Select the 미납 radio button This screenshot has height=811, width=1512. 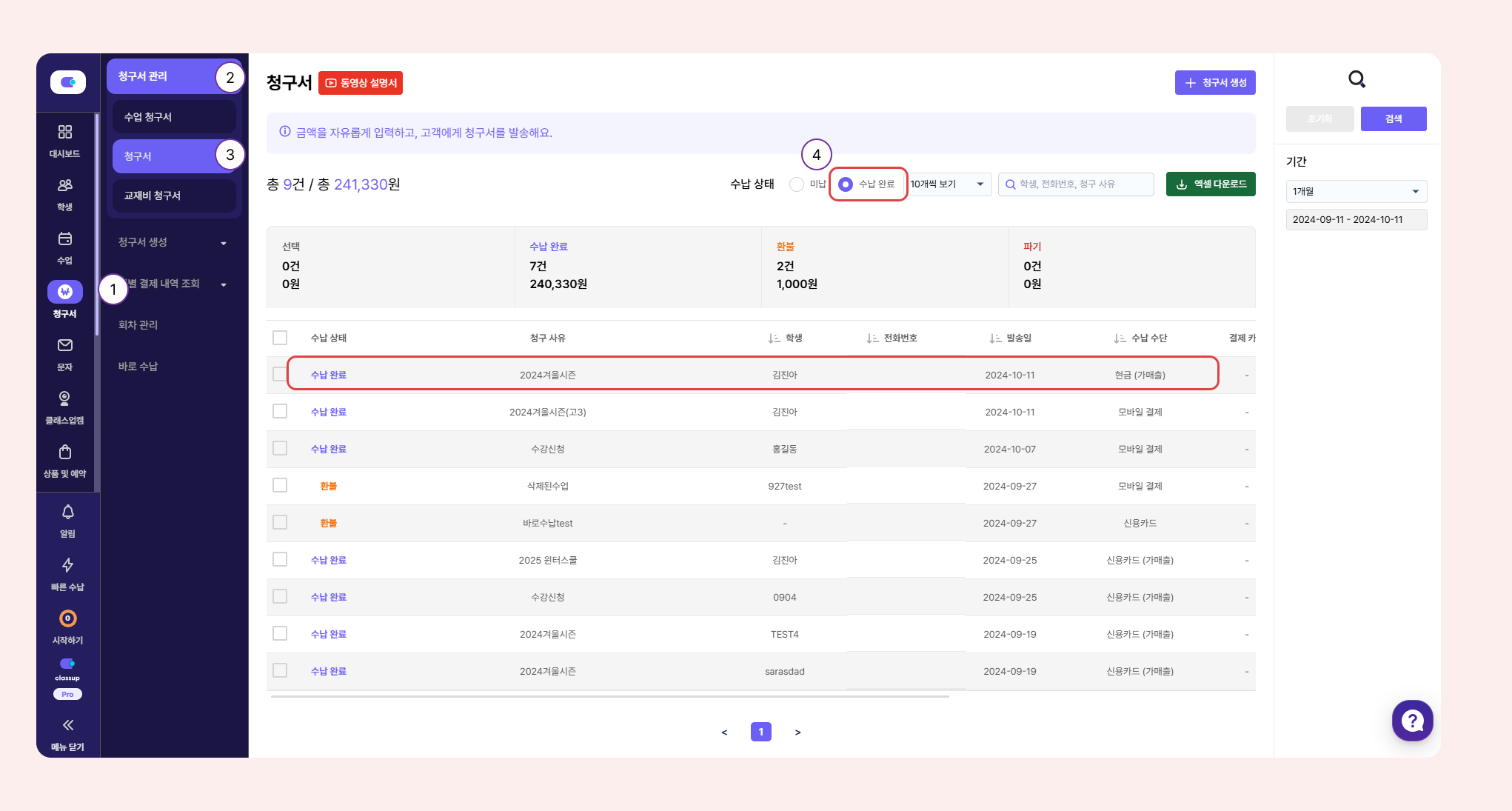797,184
